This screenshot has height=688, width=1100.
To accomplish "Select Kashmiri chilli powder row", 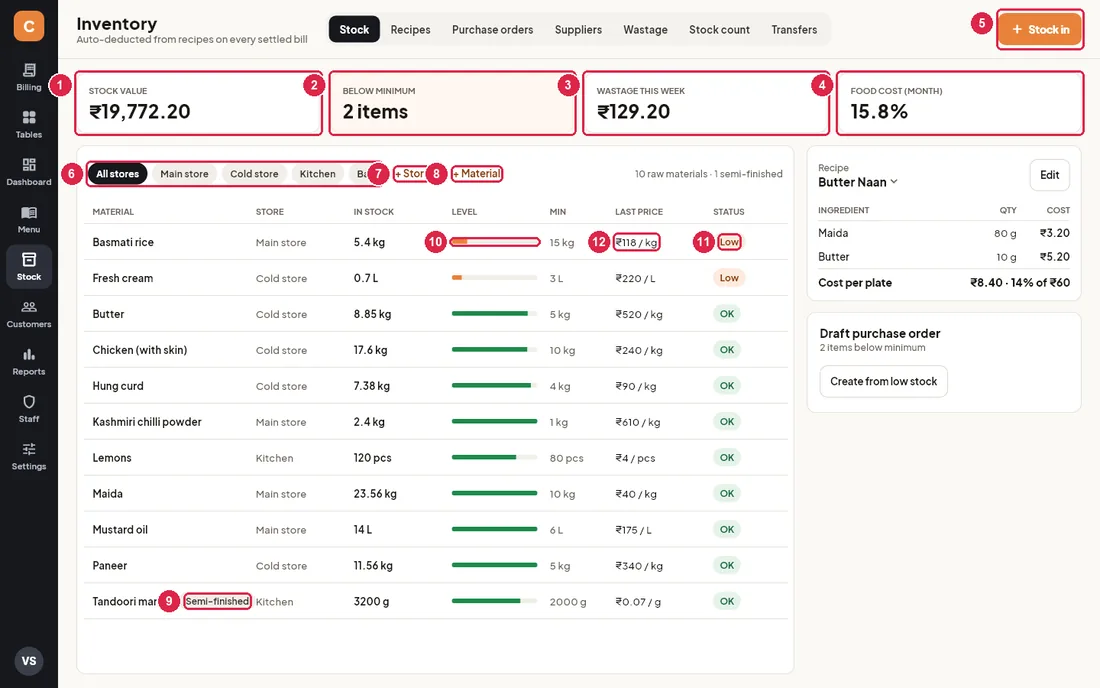I will [x=436, y=421].
